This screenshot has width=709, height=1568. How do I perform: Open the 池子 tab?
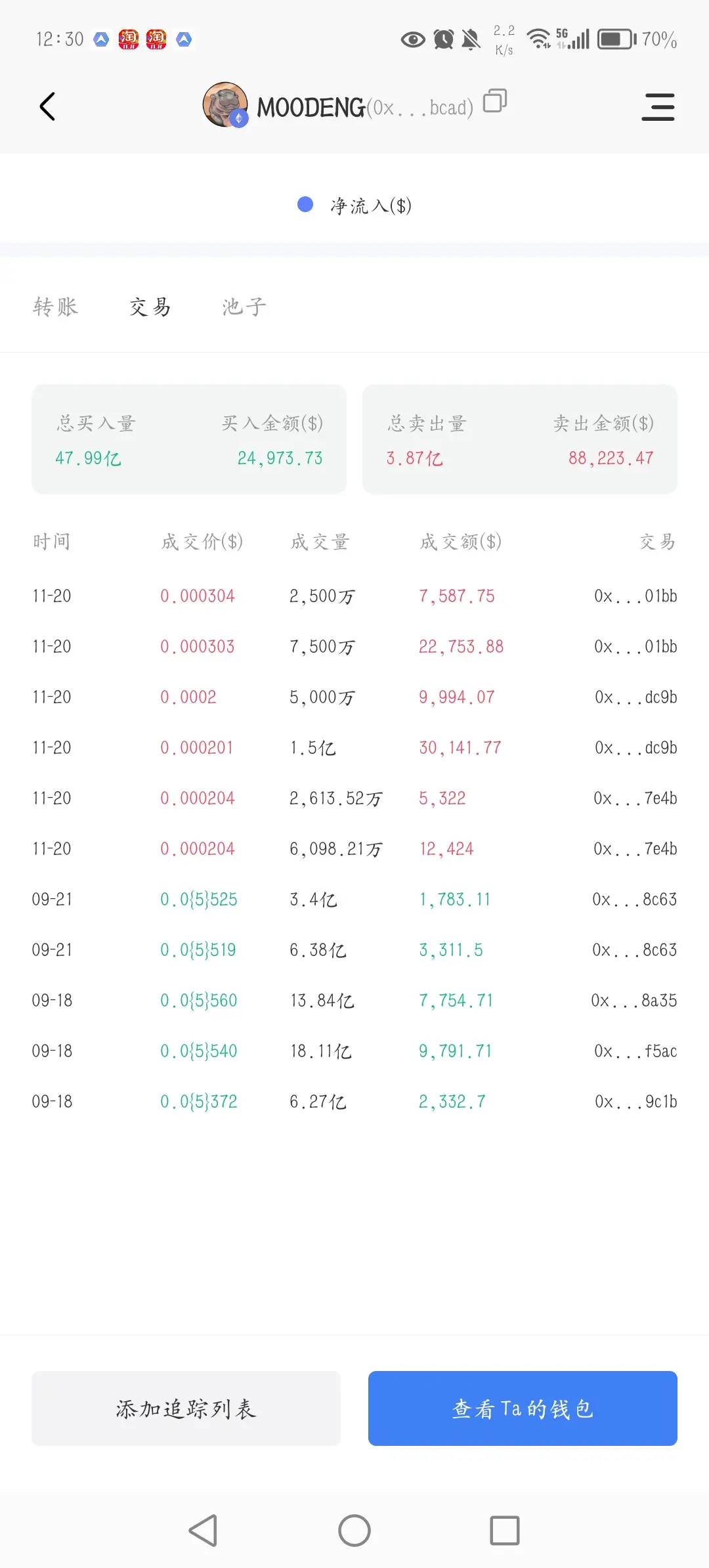point(244,307)
